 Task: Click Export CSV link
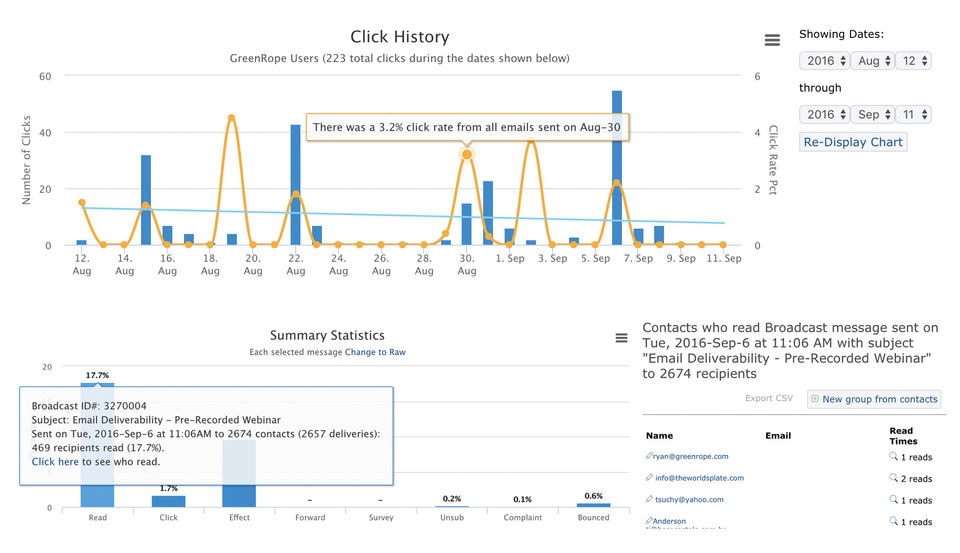(769, 398)
